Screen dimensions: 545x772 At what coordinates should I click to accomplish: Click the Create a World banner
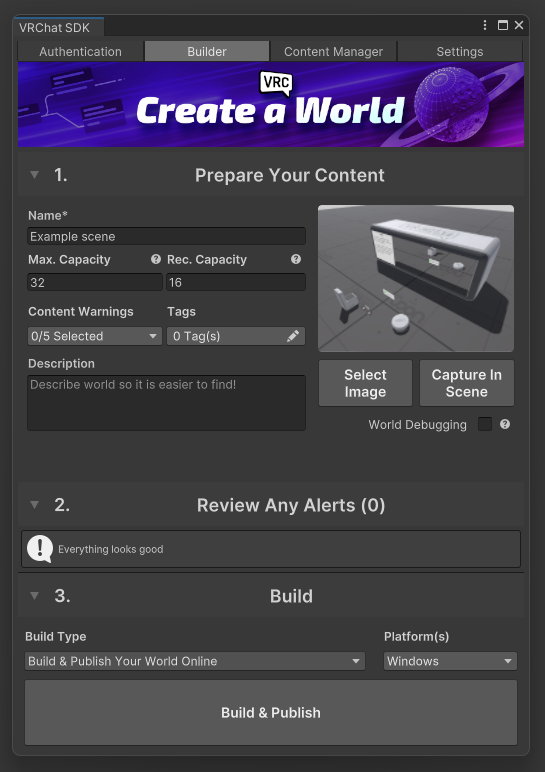tap(271, 104)
